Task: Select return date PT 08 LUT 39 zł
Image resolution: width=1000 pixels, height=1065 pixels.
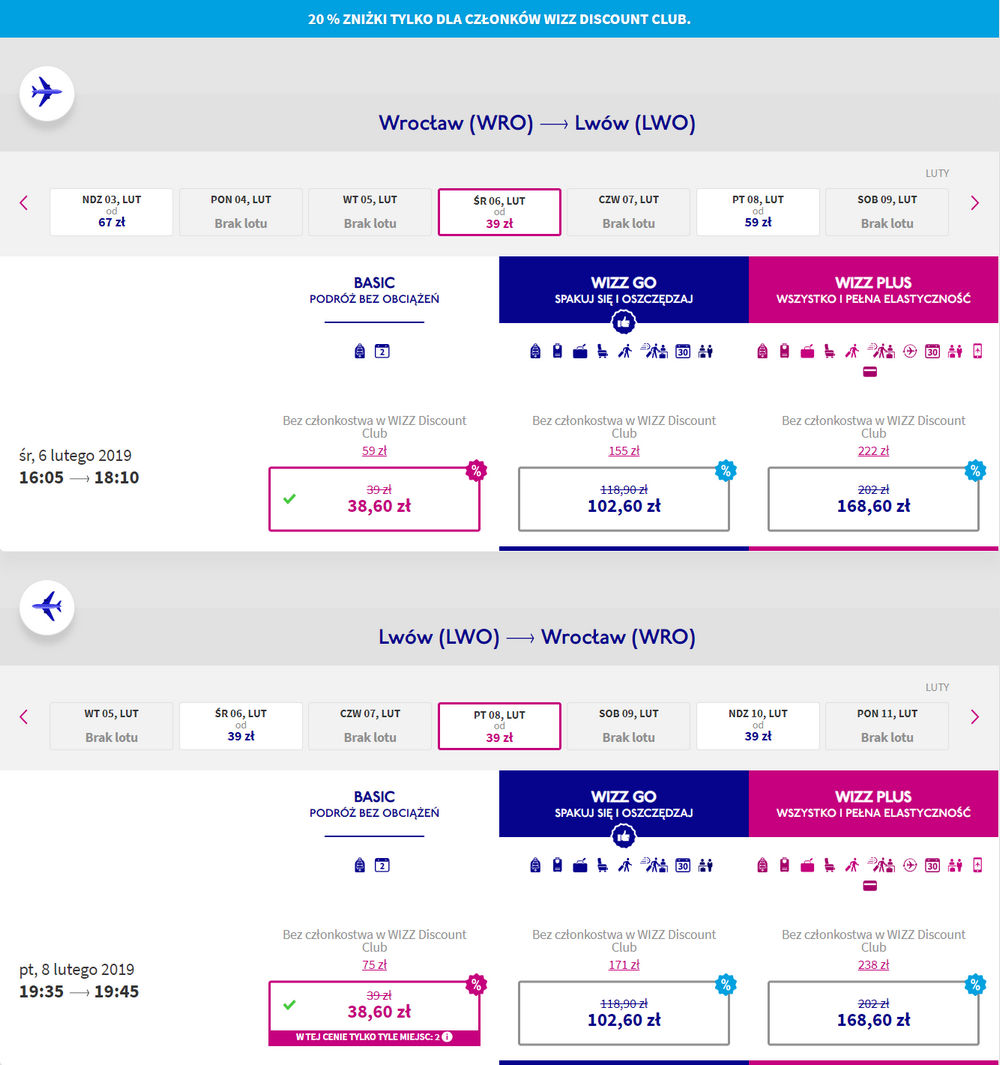Action: point(499,726)
